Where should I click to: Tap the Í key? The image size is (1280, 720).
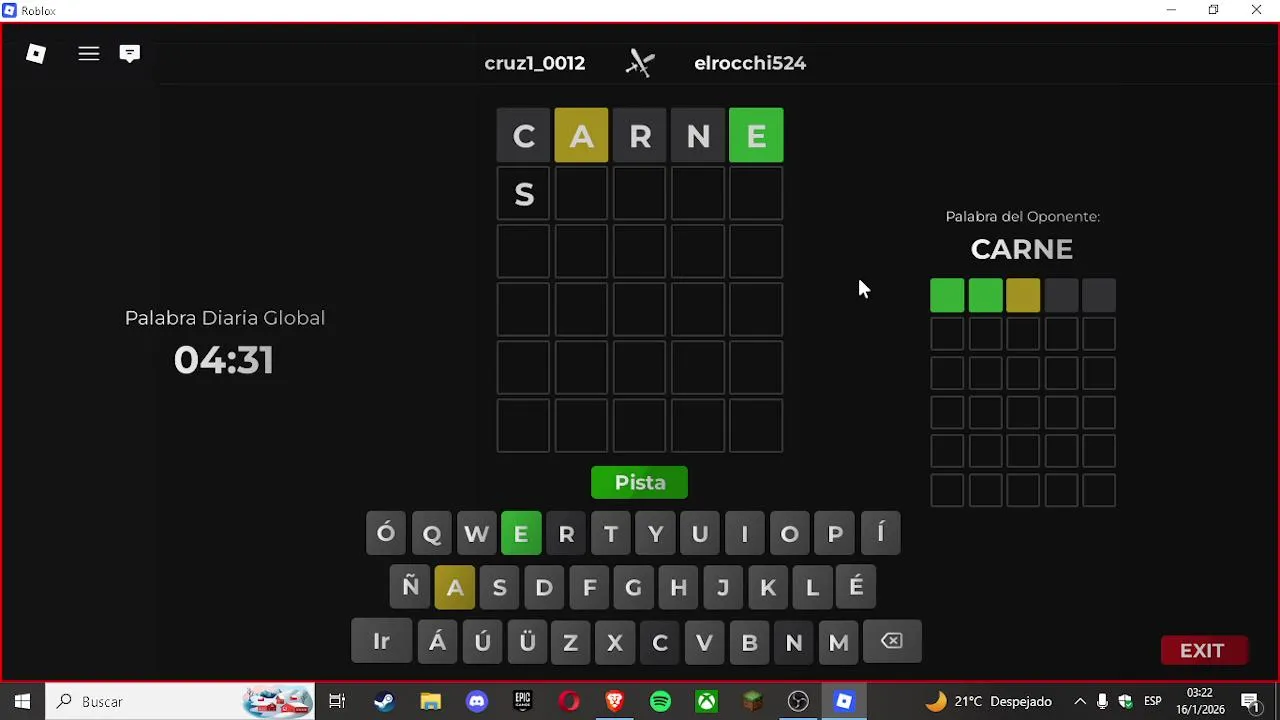880,534
